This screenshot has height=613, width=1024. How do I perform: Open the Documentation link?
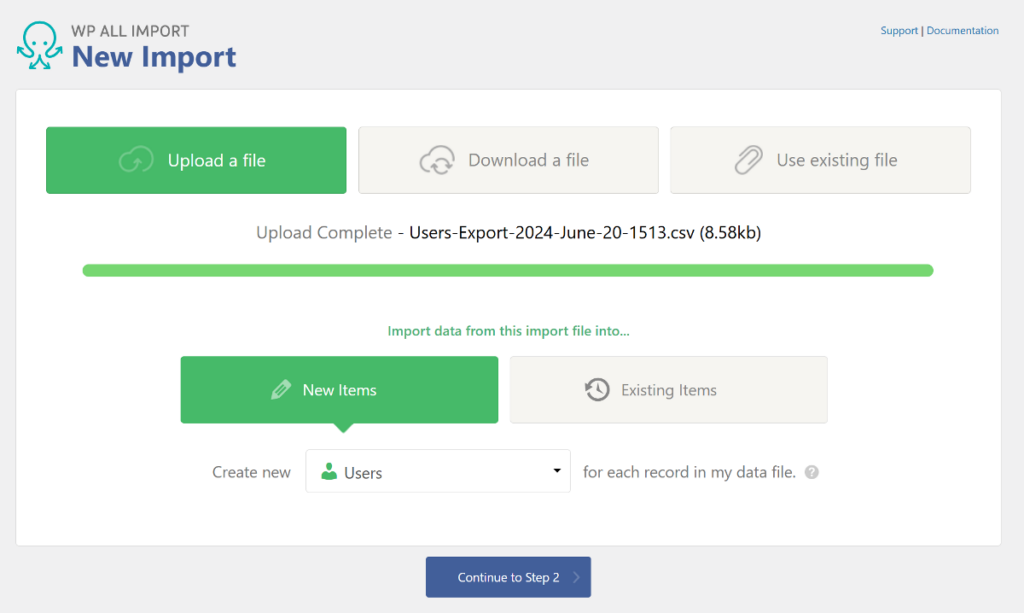tap(962, 30)
